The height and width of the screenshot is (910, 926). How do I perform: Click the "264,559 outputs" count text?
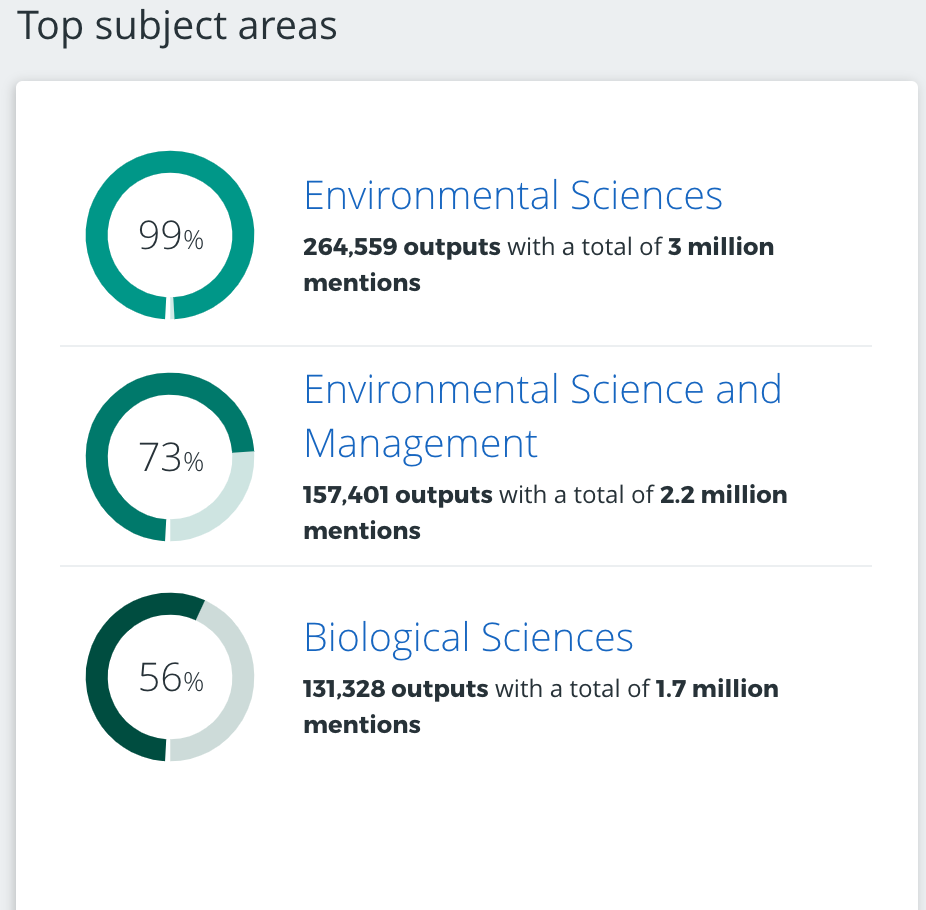click(402, 246)
